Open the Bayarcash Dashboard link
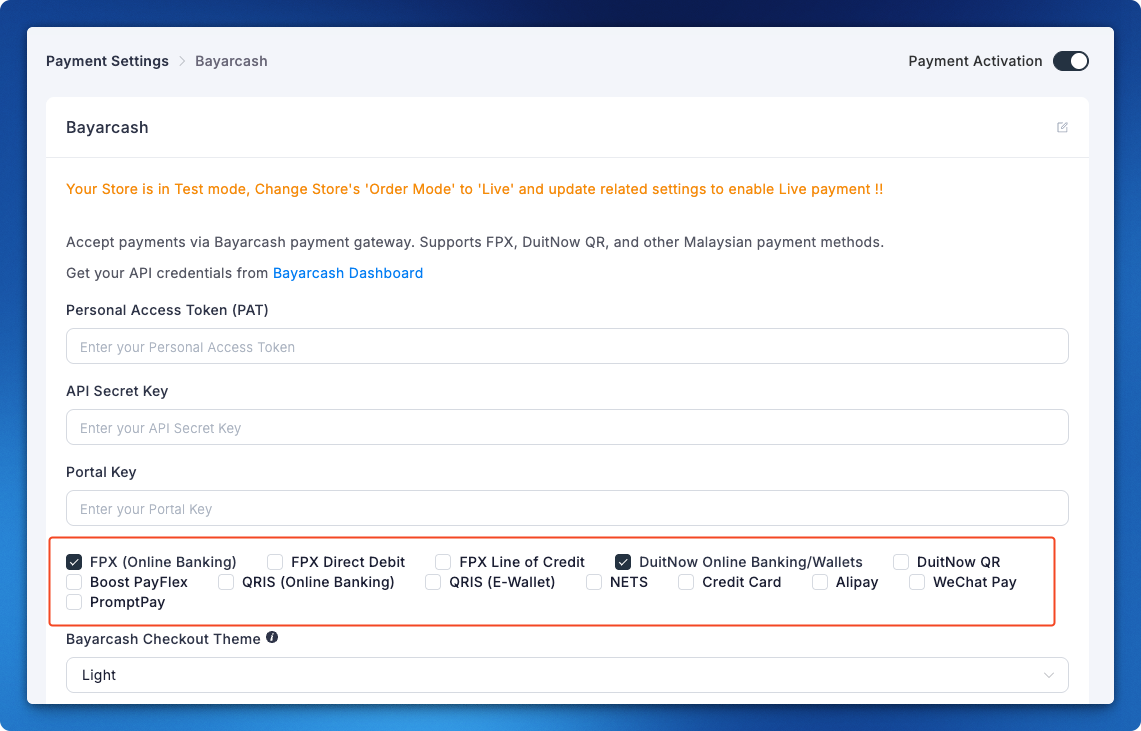 [348, 273]
